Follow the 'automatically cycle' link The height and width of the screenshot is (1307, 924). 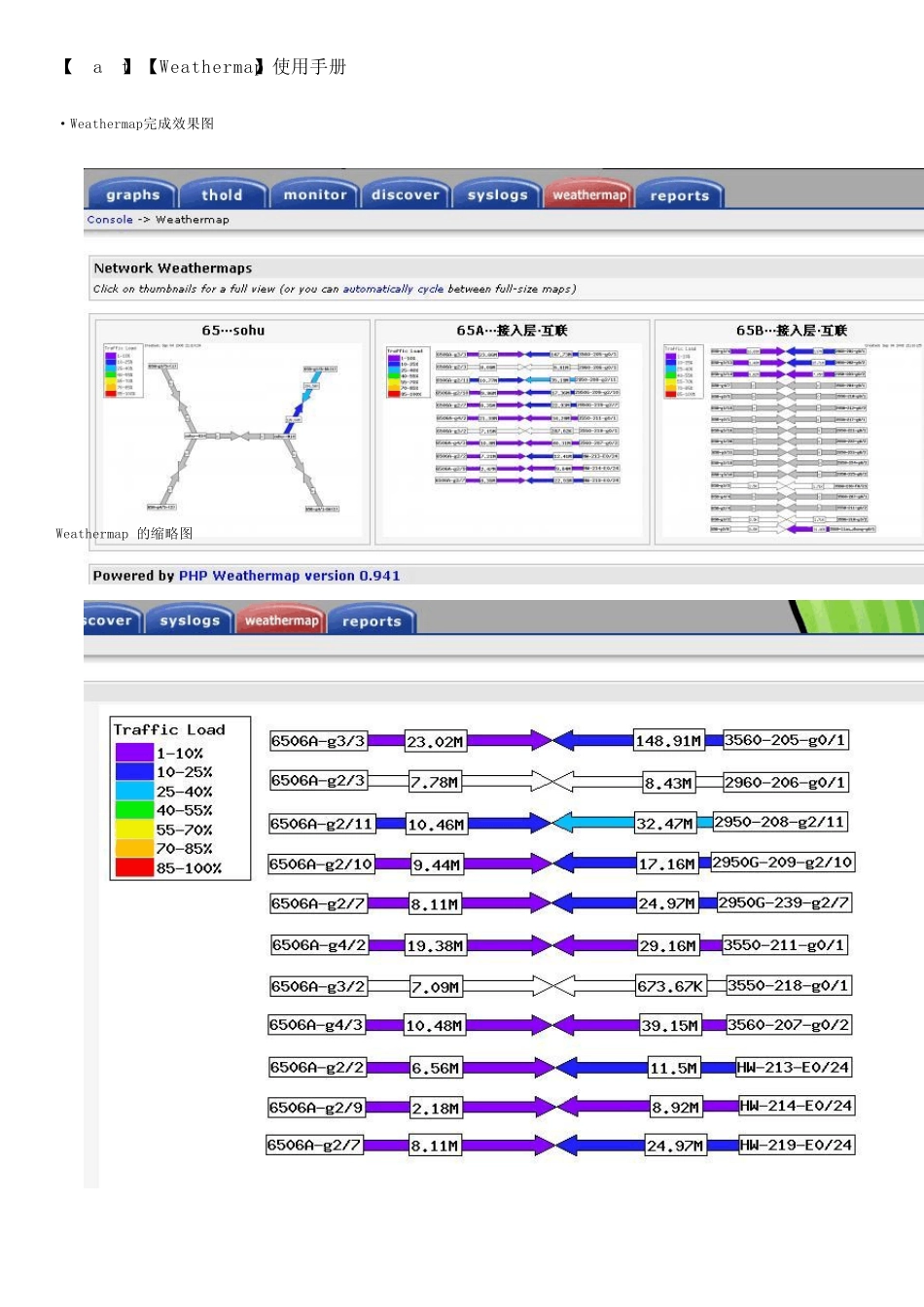coord(393,289)
